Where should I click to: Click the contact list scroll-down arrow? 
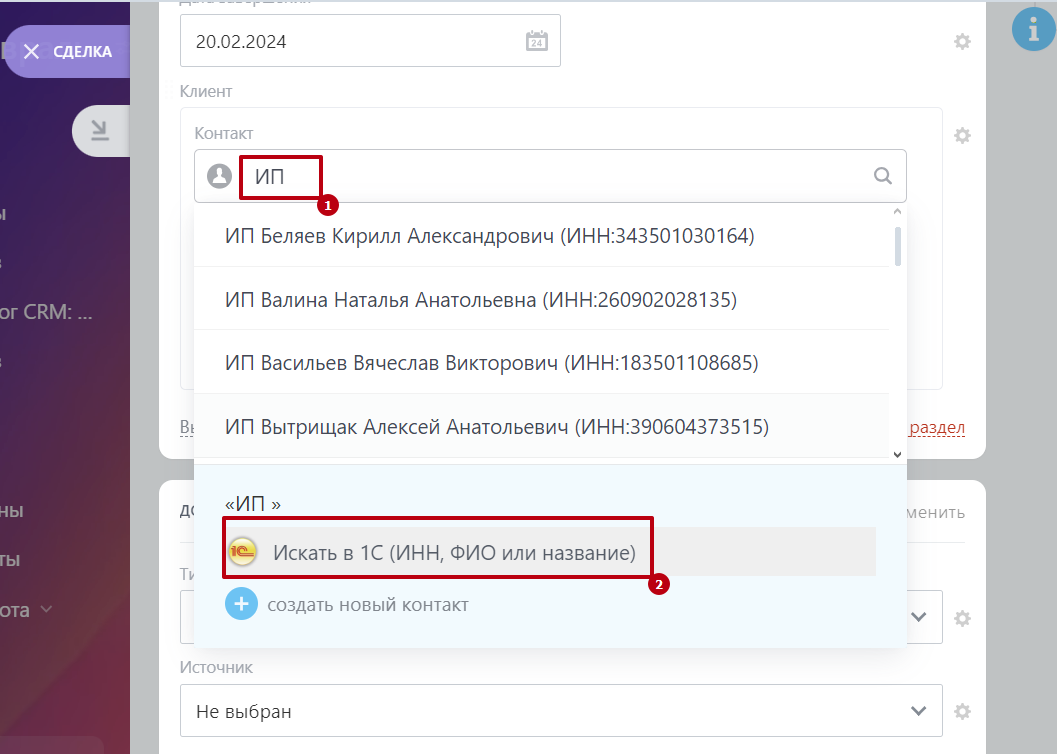[x=897, y=453]
